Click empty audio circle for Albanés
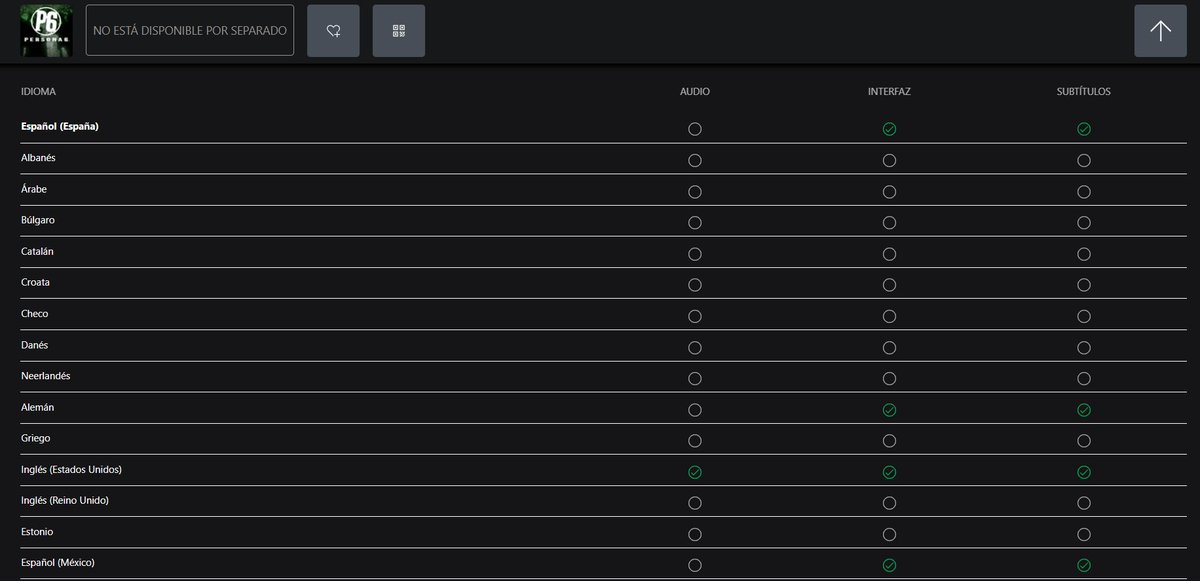Viewport: 1200px width, 581px height. 695,160
